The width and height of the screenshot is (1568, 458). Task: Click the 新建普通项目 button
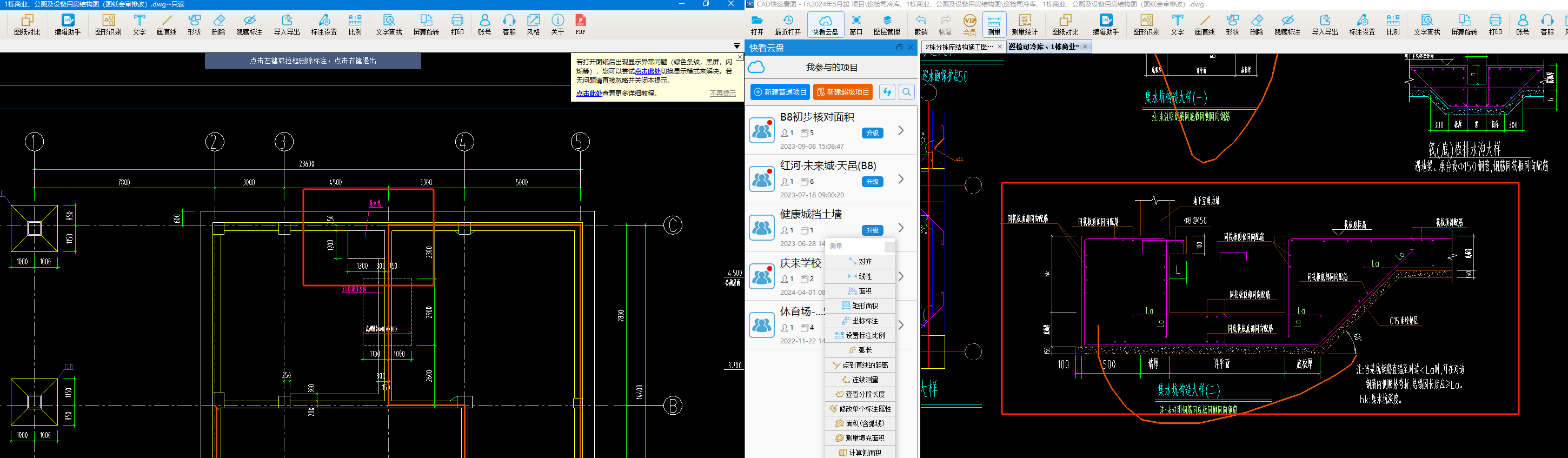point(780,92)
